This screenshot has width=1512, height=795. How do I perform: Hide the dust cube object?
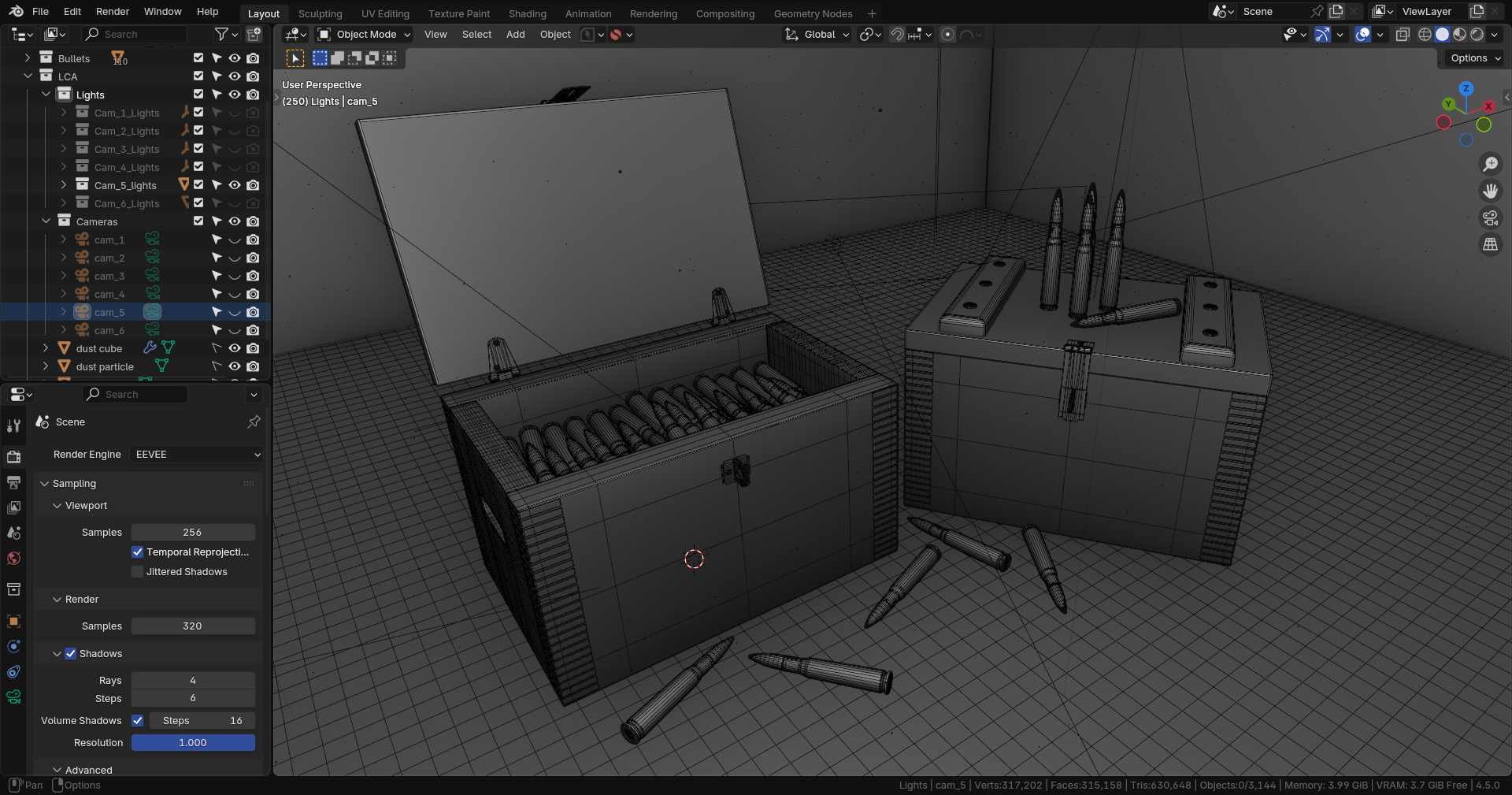pyautogui.click(x=235, y=348)
